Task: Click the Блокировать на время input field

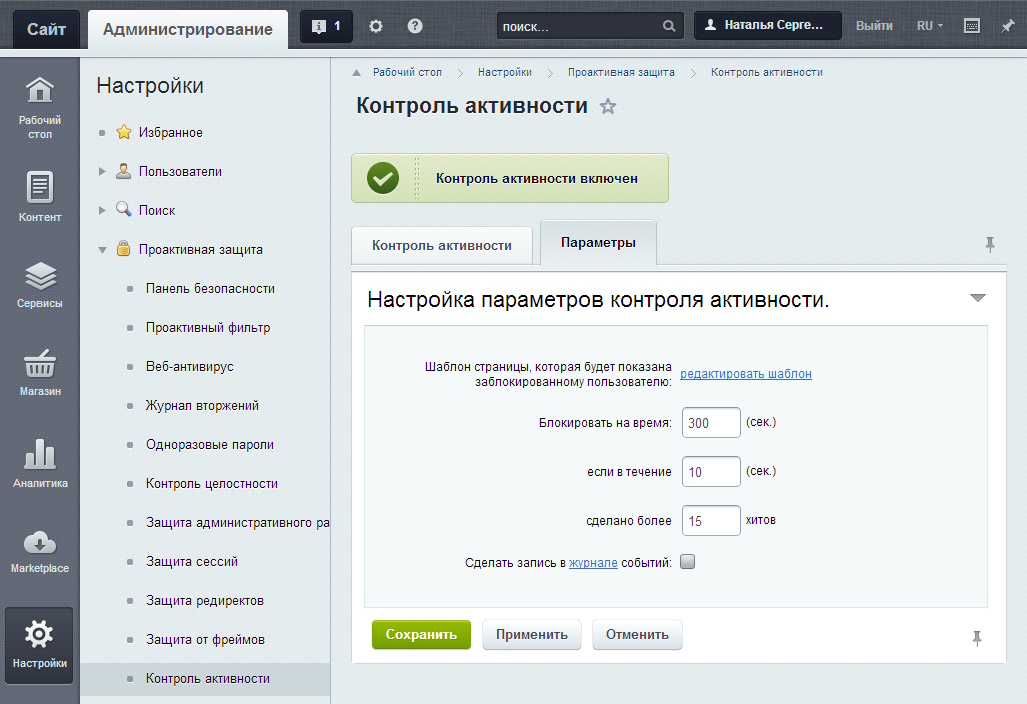Action: tap(710, 422)
